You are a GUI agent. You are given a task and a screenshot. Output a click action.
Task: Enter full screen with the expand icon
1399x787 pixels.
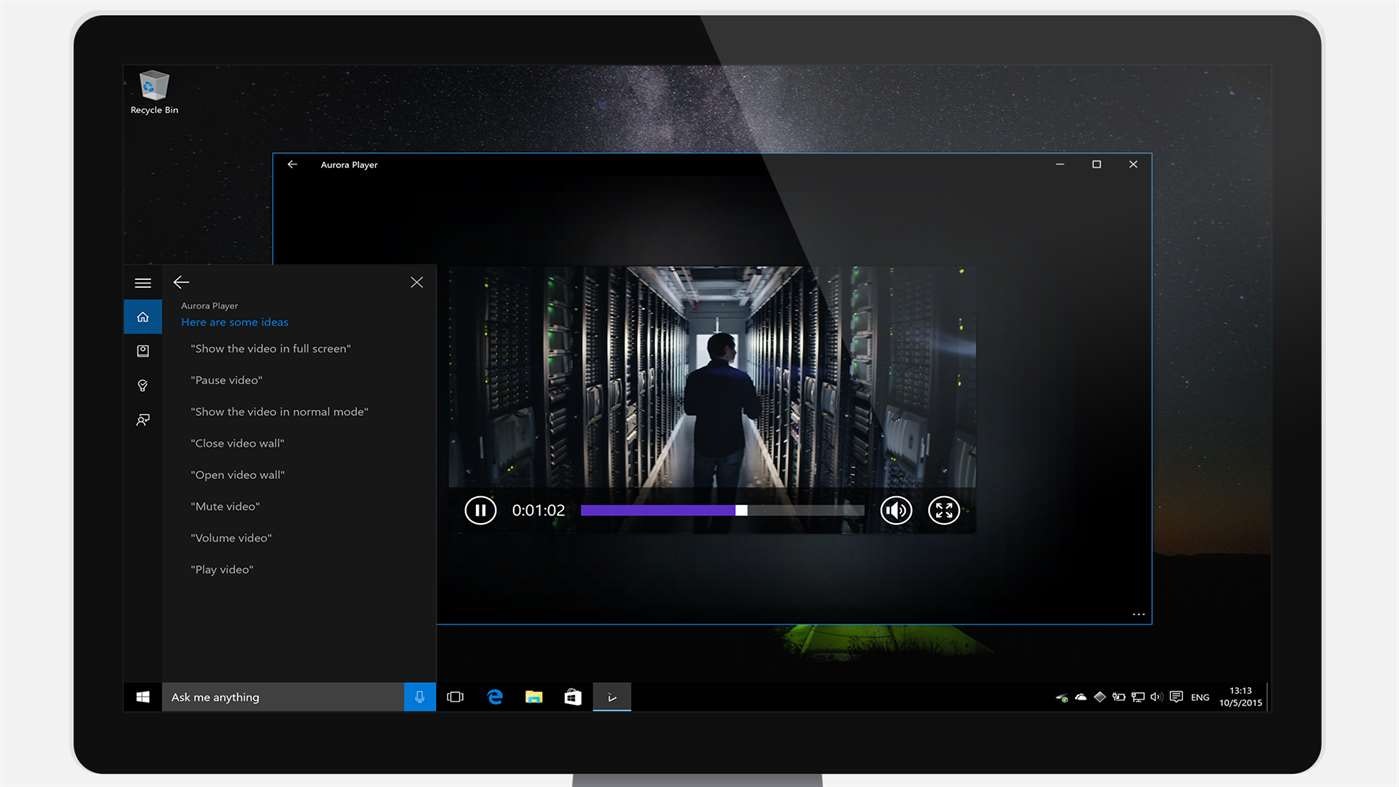point(943,510)
